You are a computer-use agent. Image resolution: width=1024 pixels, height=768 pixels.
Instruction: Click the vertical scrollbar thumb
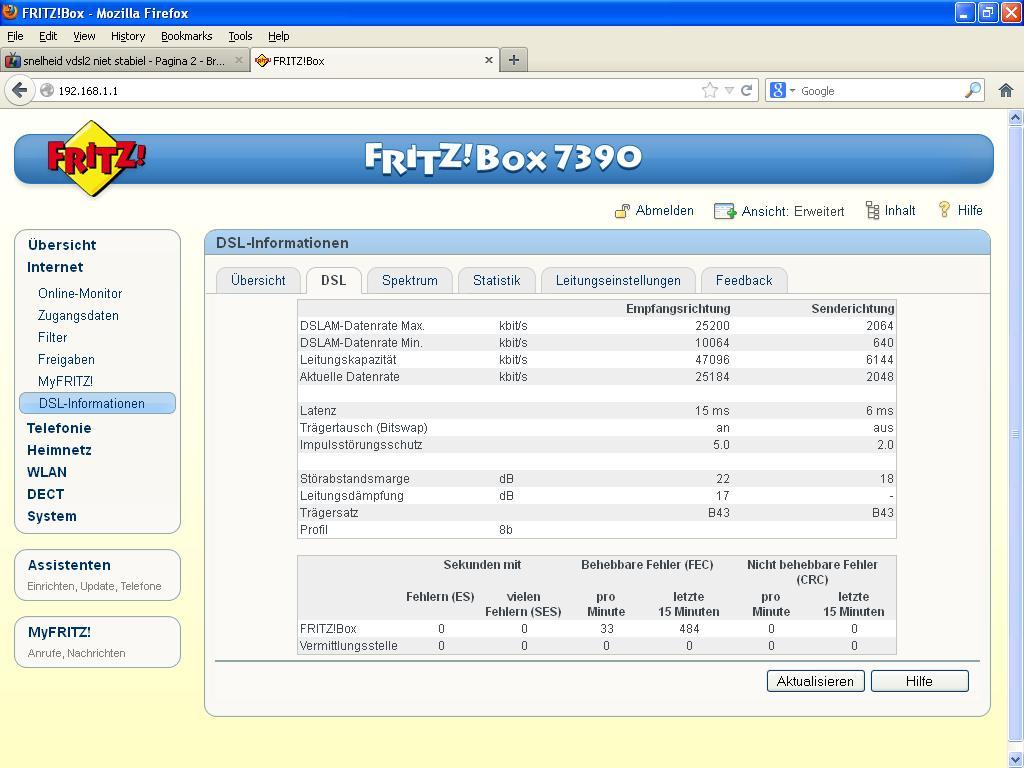[x=1015, y=434]
